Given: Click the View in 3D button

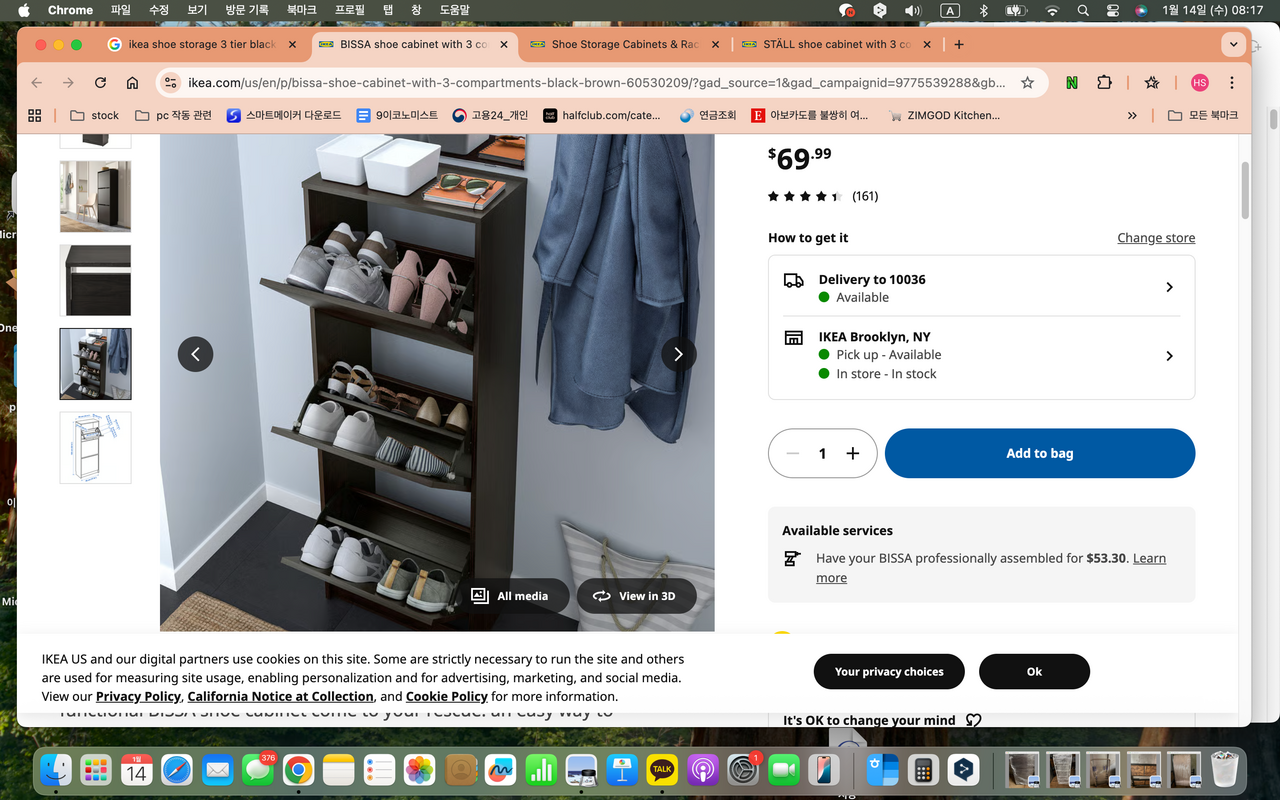Looking at the screenshot, I should tap(635, 596).
